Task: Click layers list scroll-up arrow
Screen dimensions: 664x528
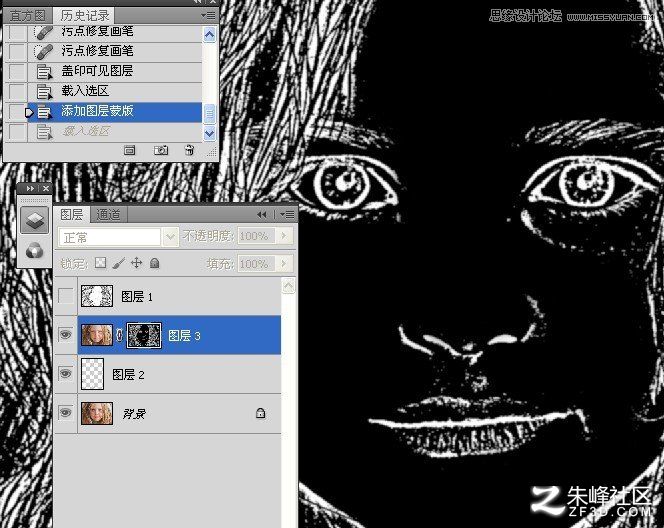Action: [288, 286]
